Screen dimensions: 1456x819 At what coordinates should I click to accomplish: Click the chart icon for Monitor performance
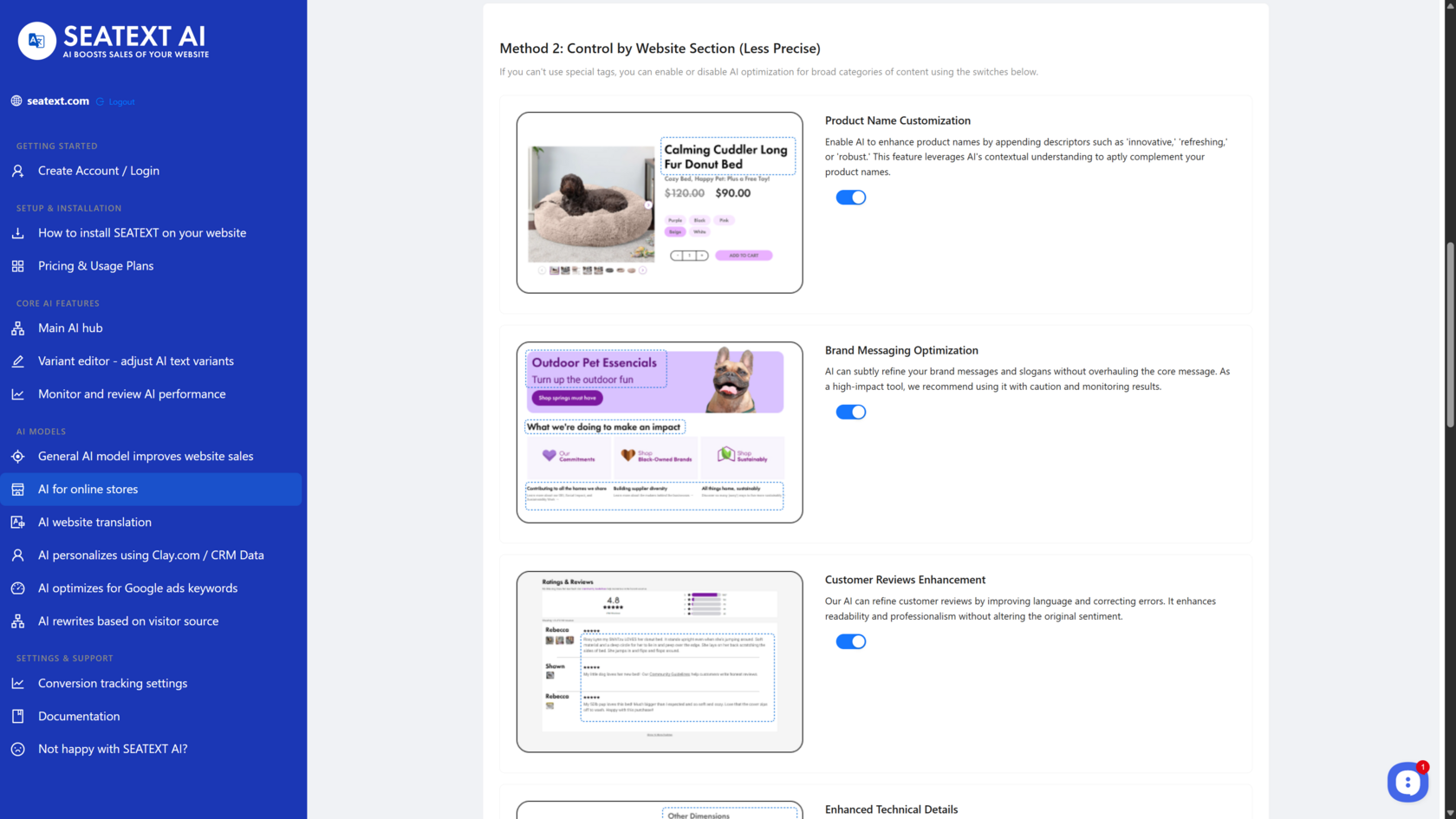pyautogui.click(x=17, y=394)
